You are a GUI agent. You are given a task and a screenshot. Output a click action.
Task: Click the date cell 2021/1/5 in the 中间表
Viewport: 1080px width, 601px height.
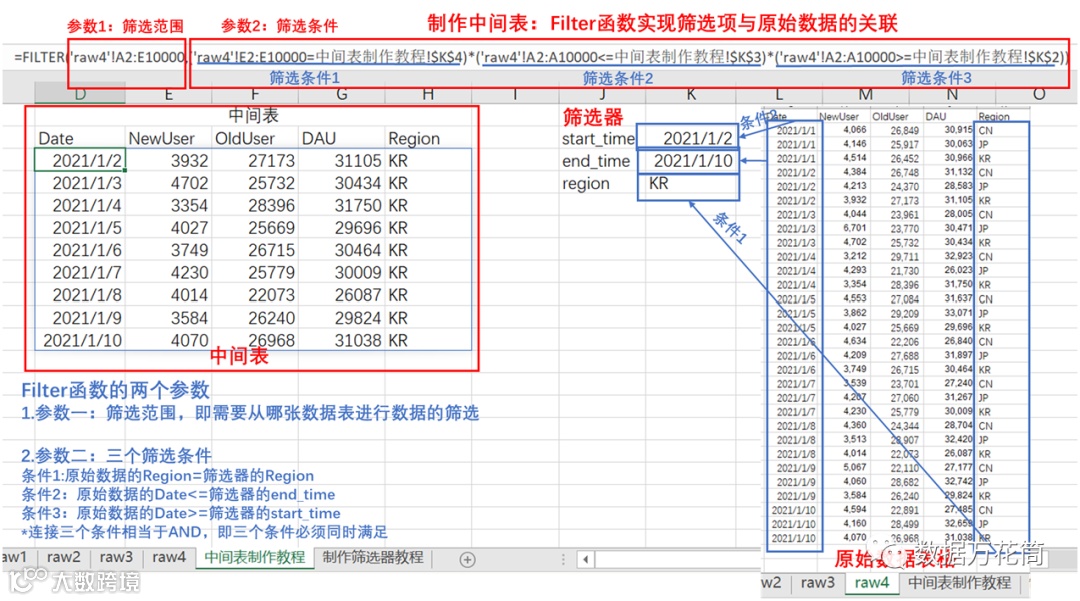coord(80,228)
